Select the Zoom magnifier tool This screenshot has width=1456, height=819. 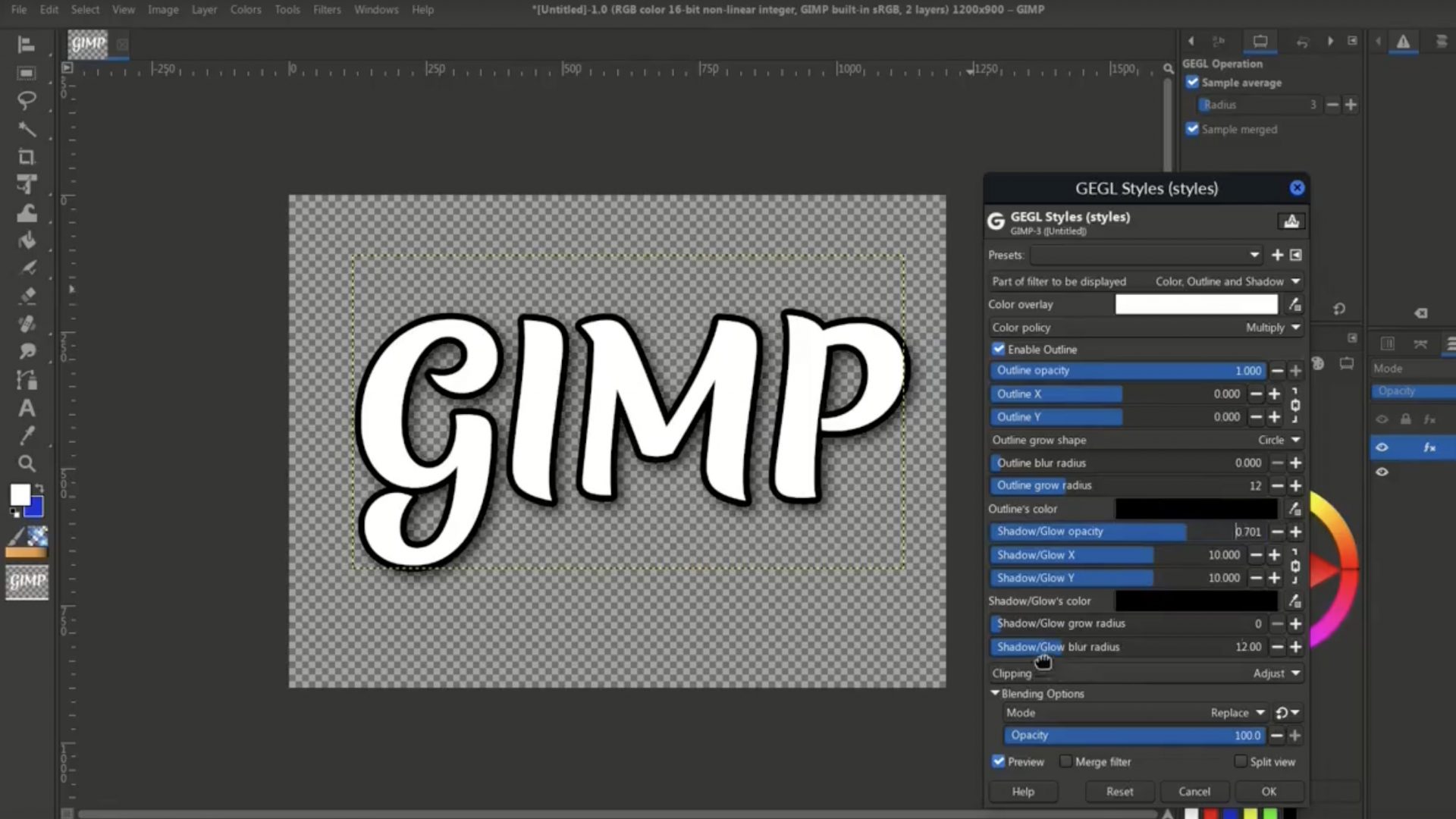point(27,463)
